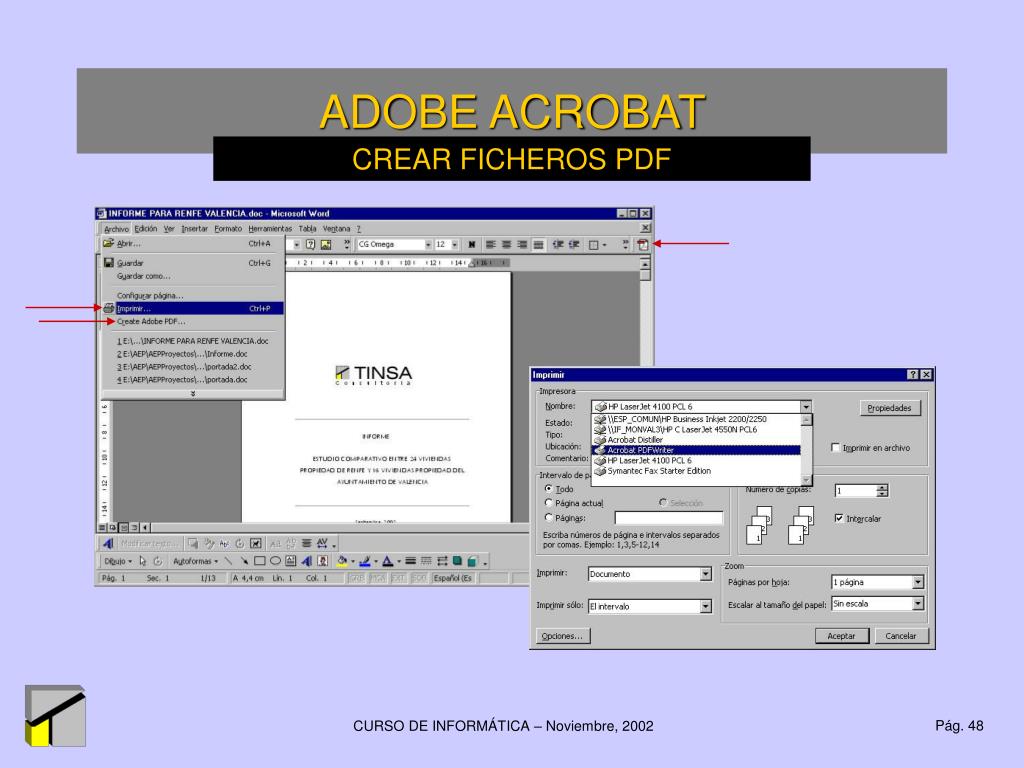The height and width of the screenshot is (768, 1024).
Task: Open the CG Omega font name dropdown
Action: coord(428,244)
